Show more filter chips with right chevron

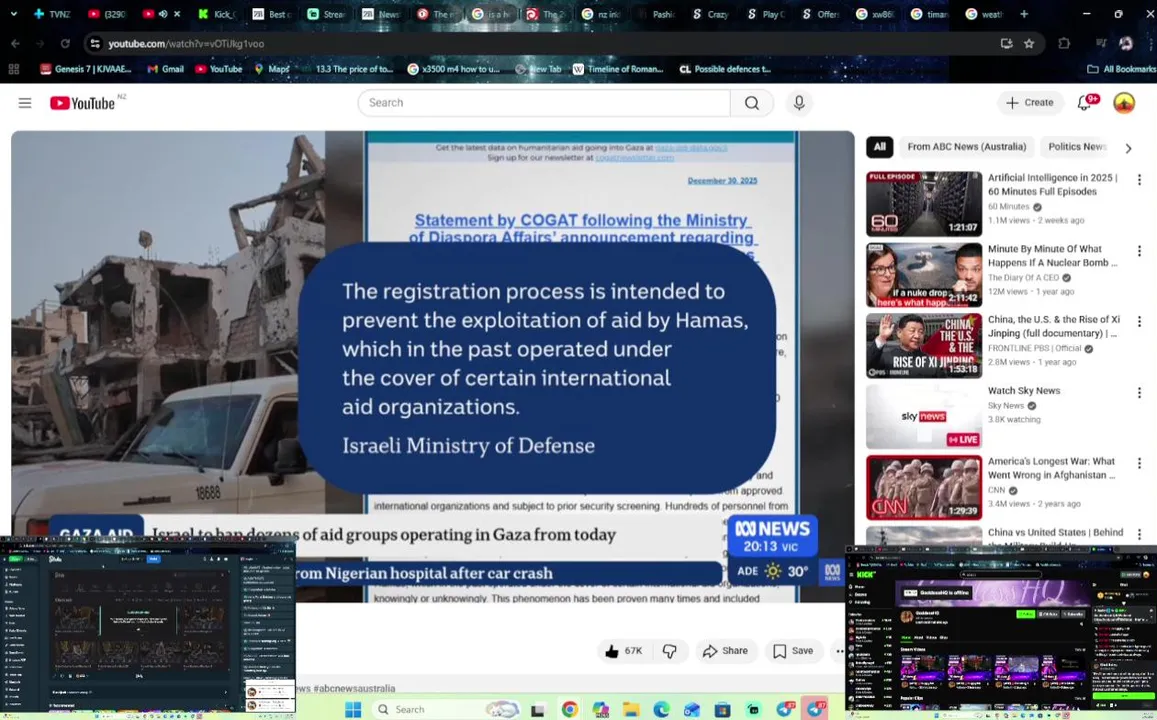pos(1128,148)
